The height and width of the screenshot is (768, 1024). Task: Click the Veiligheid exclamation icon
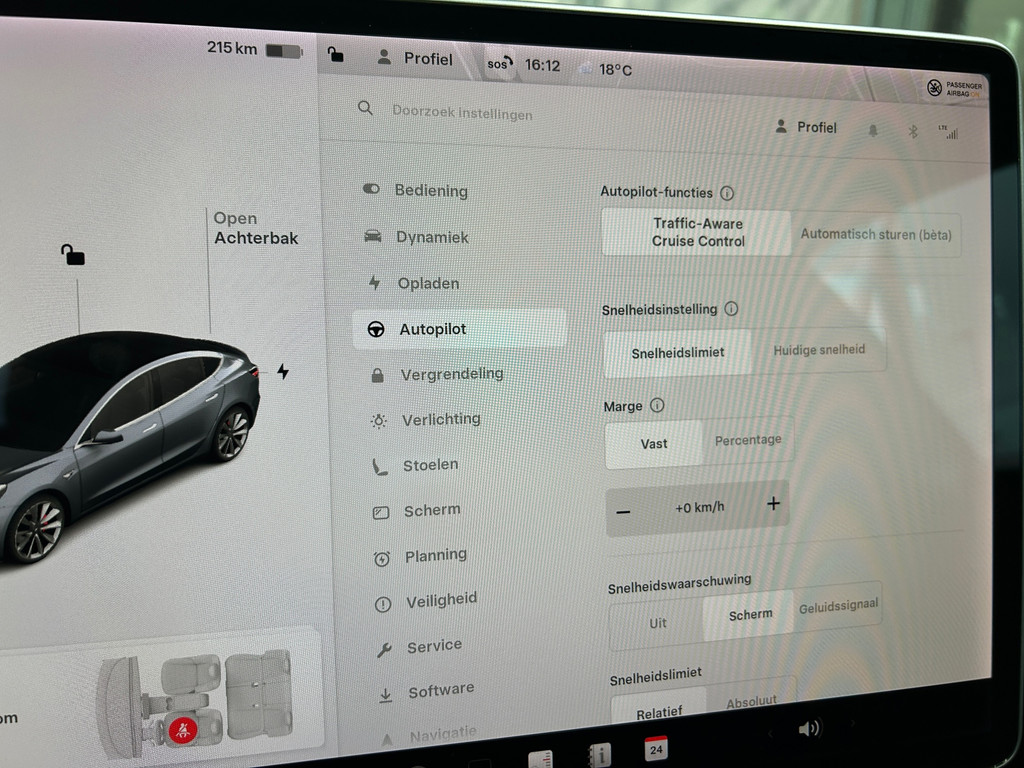[383, 604]
